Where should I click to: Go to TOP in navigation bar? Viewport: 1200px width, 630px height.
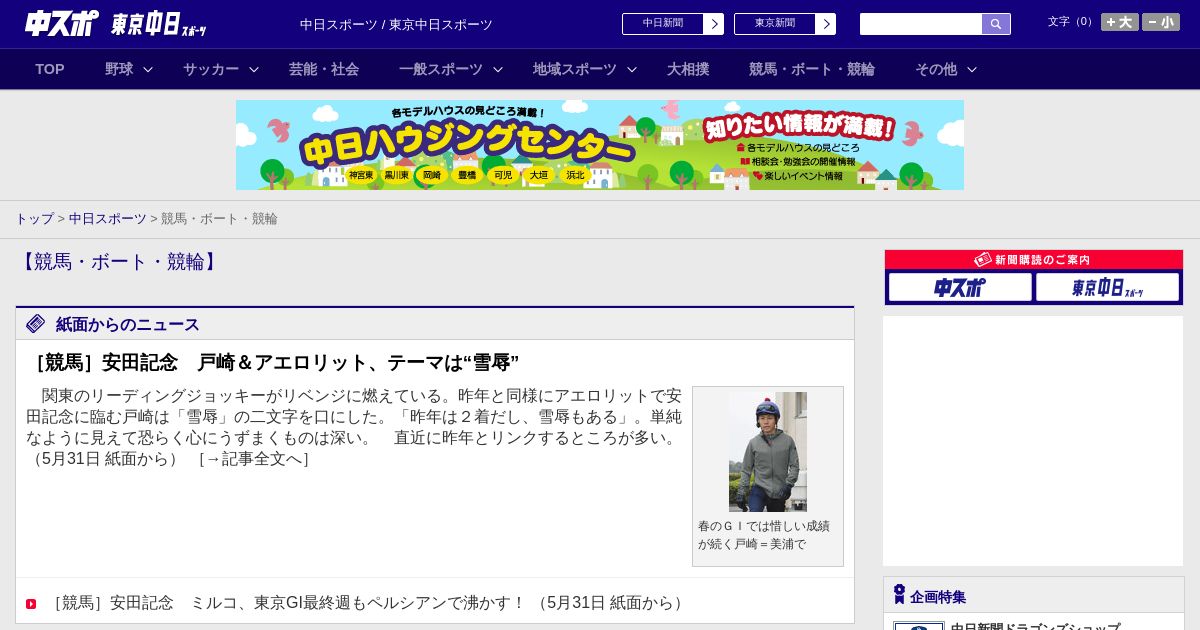pos(50,69)
